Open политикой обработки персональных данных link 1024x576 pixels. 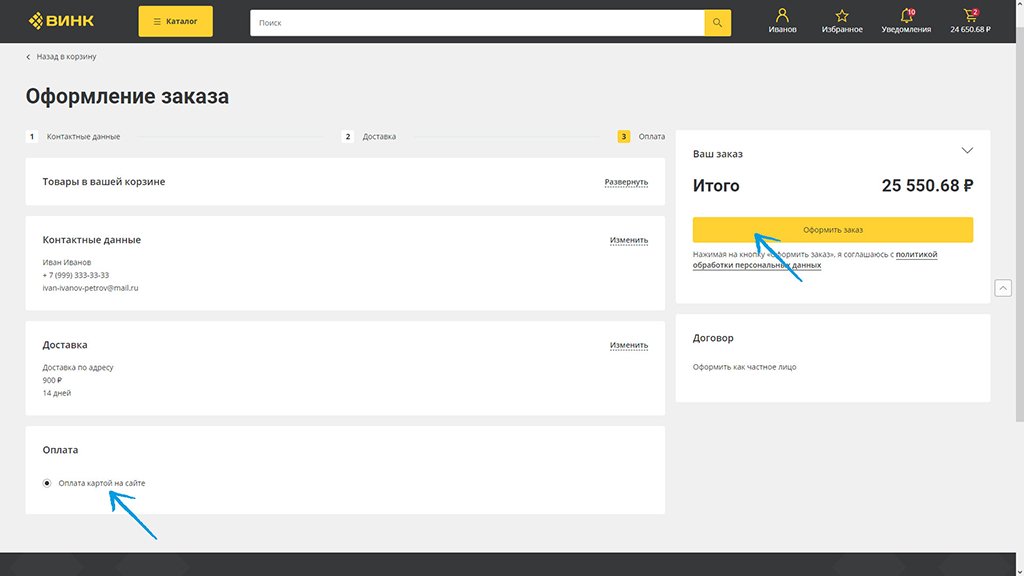point(815,260)
